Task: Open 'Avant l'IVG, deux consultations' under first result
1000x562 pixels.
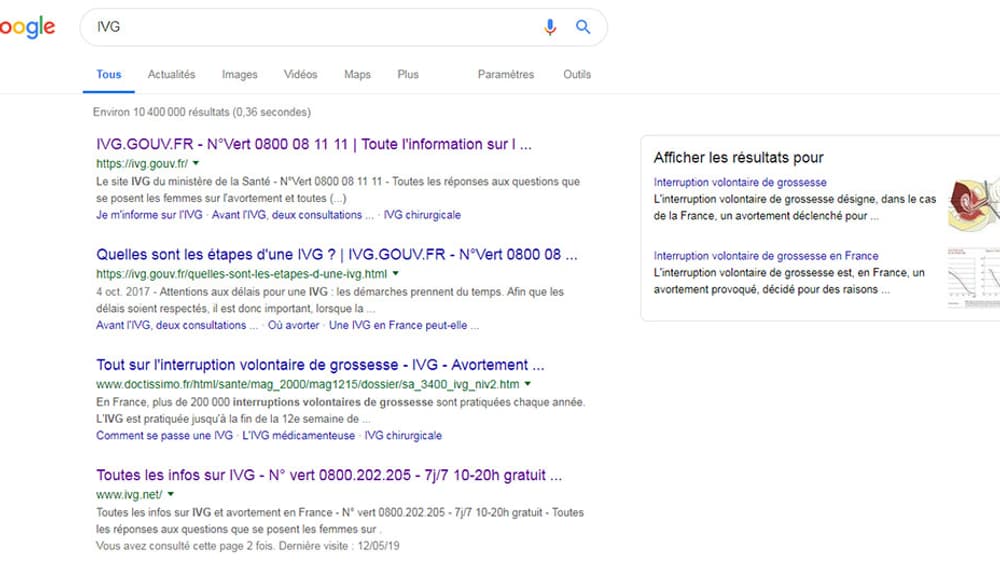Action: point(293,215)
